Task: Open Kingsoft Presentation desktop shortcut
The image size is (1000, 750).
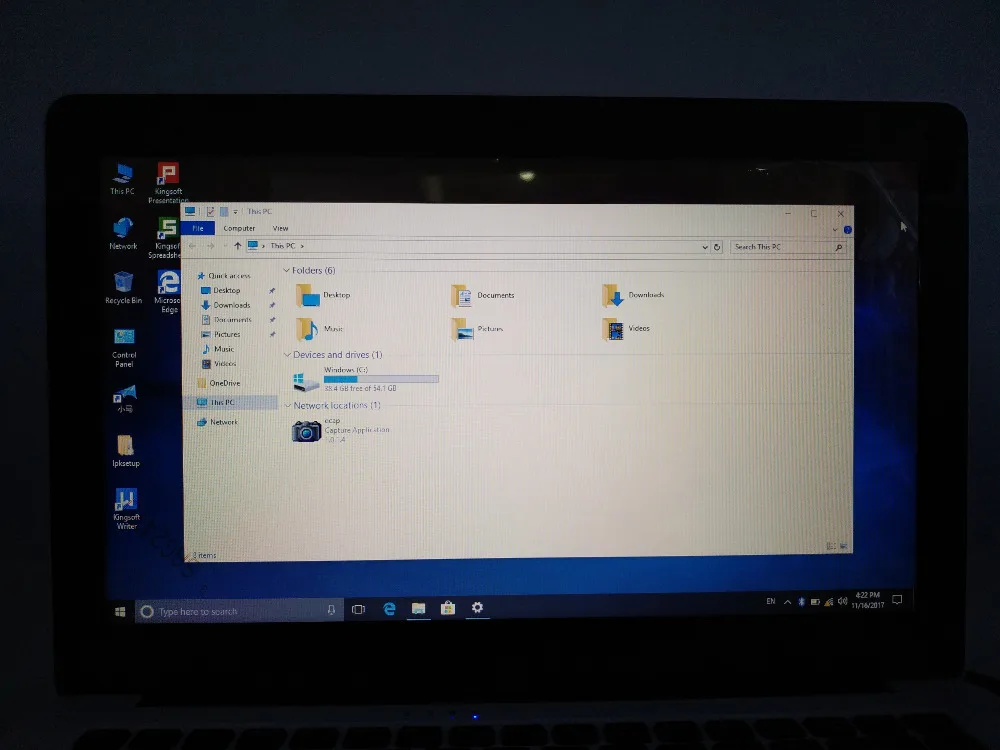Action: pyautogui.click(x=168, y=182)
